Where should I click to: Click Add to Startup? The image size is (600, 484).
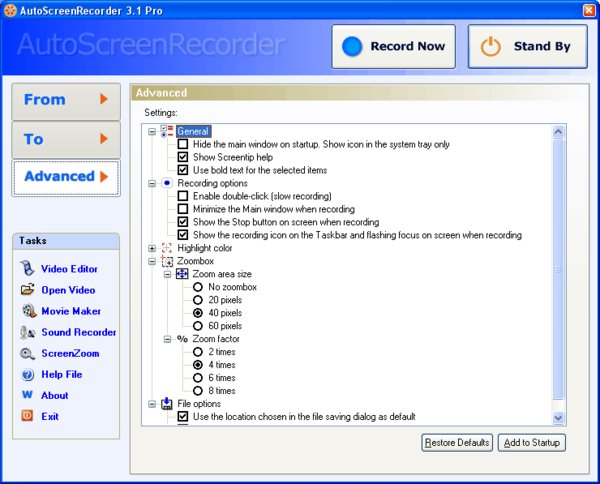[x=532, y=443]
